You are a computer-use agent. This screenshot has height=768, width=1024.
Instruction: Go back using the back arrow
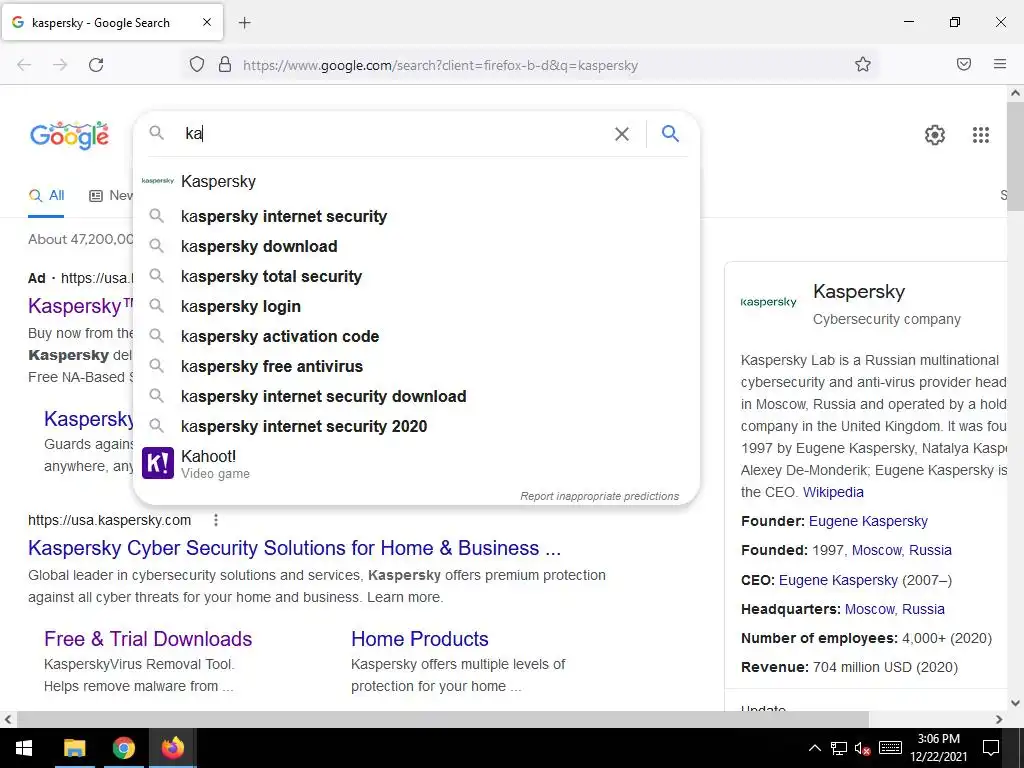pyautogui.click(x=24, y=65)
